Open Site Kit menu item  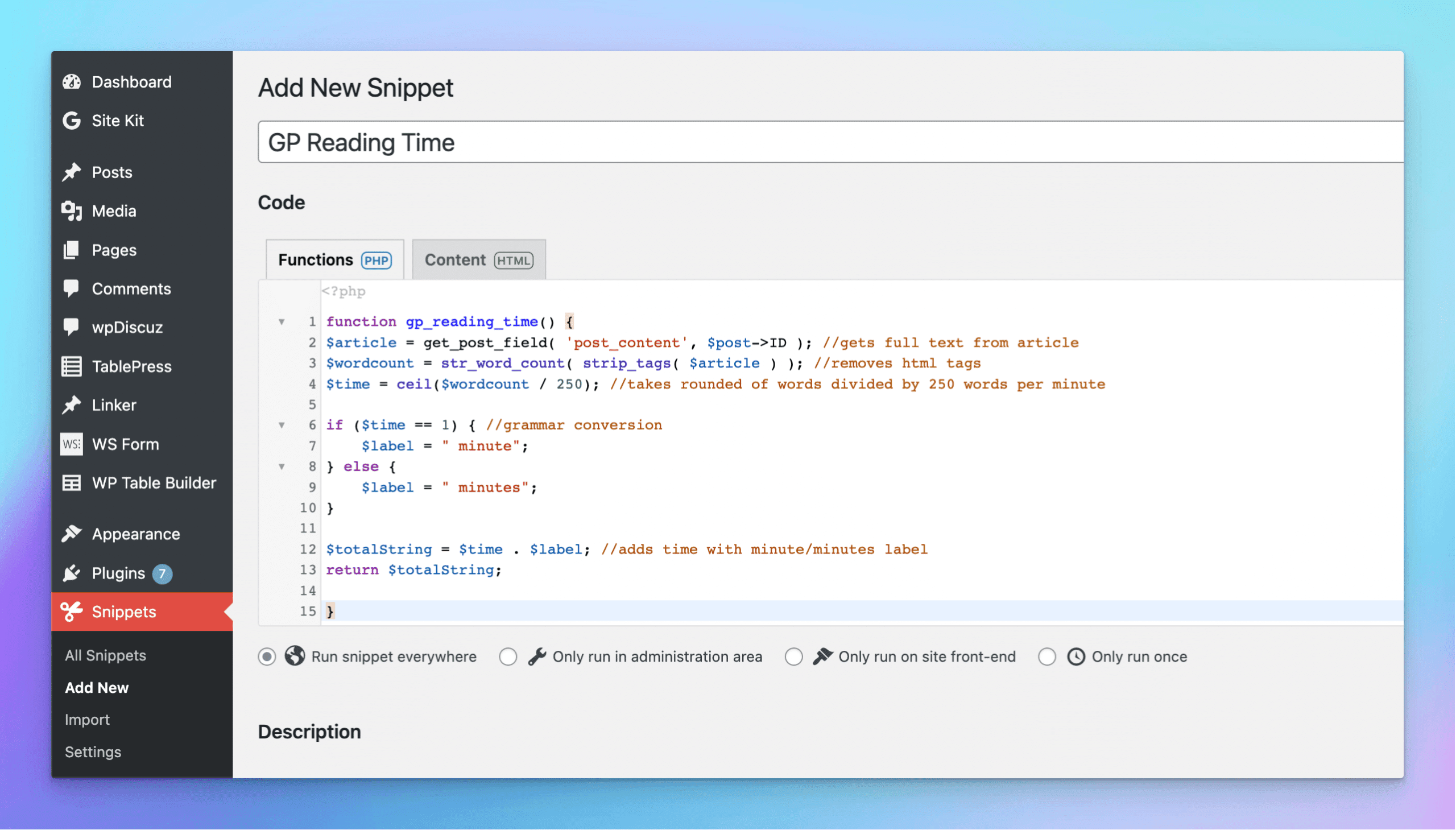coord(142,121)
